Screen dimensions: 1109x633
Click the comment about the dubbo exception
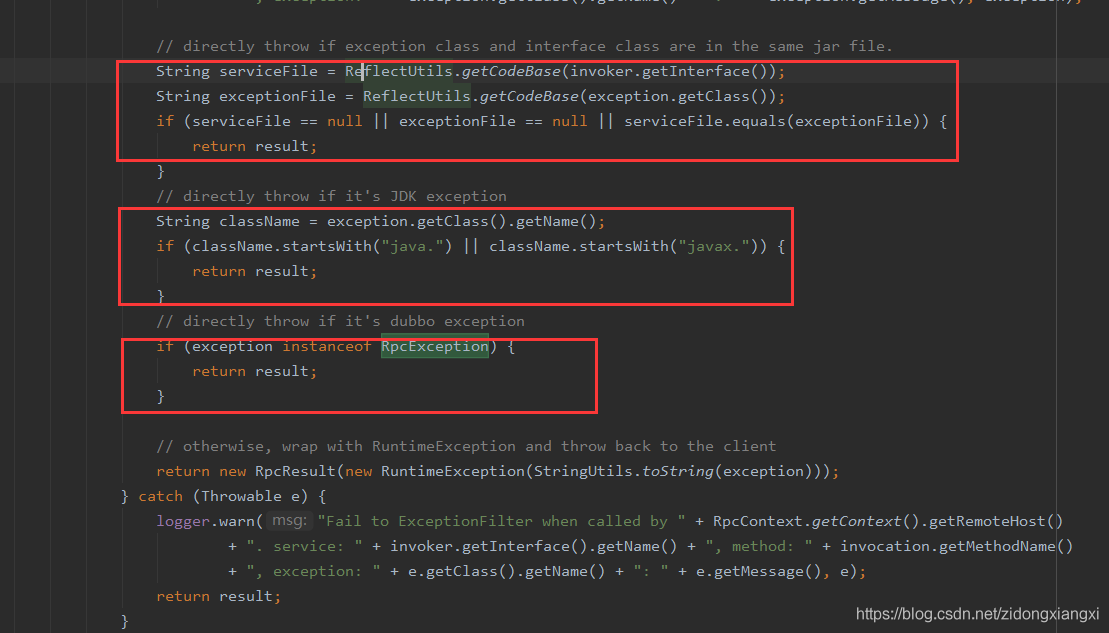tap(340, 321)
